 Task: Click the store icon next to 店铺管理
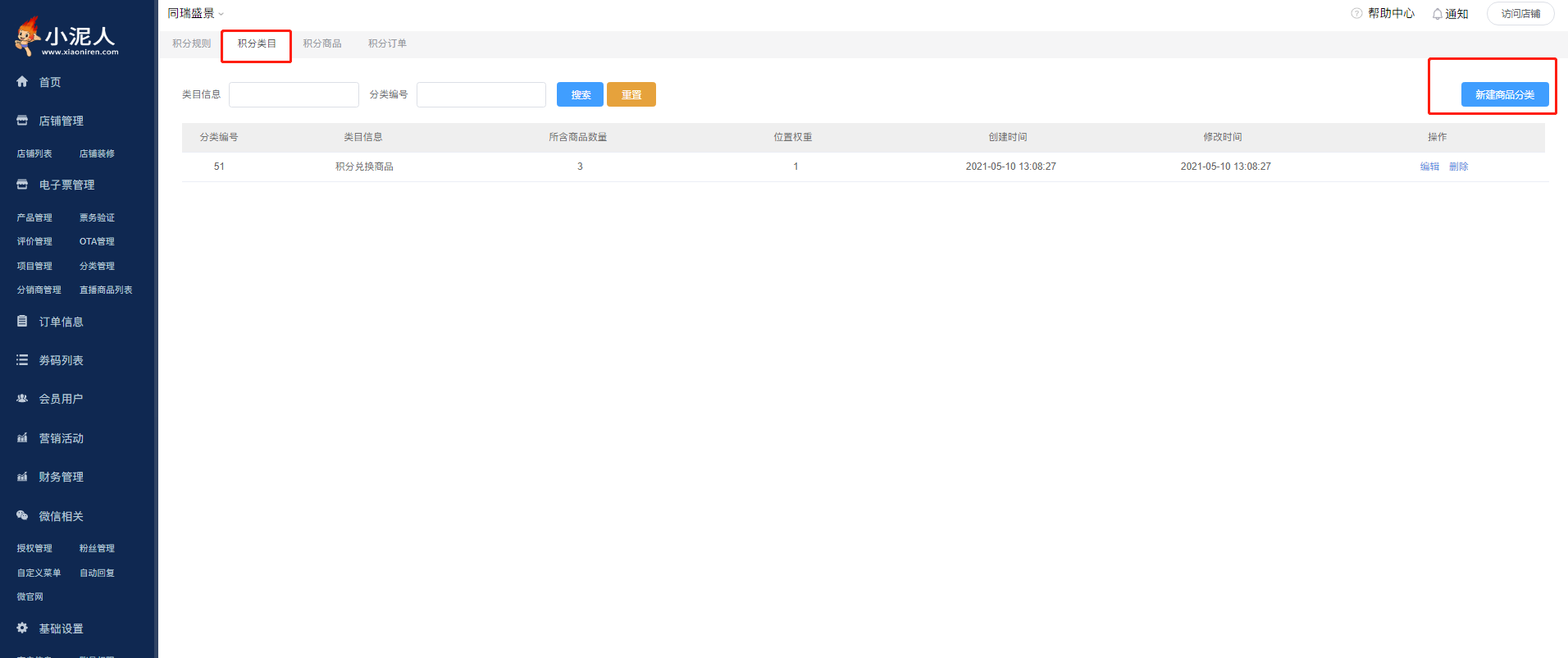22,121
